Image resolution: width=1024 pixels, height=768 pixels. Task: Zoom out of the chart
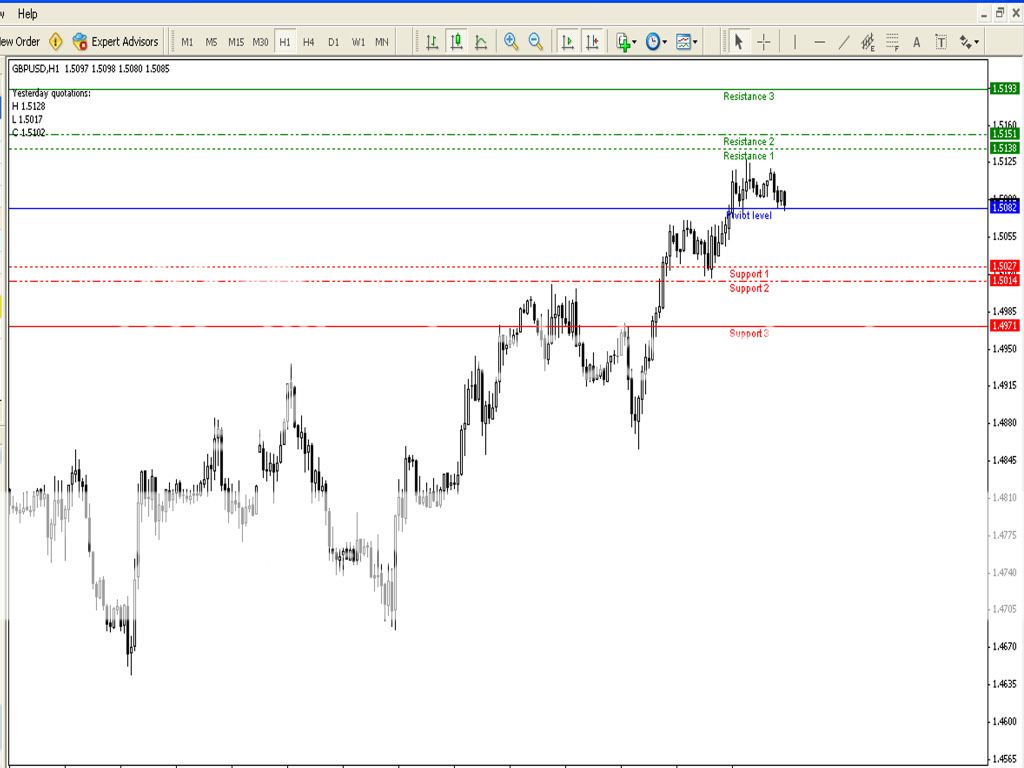[536, 42]
